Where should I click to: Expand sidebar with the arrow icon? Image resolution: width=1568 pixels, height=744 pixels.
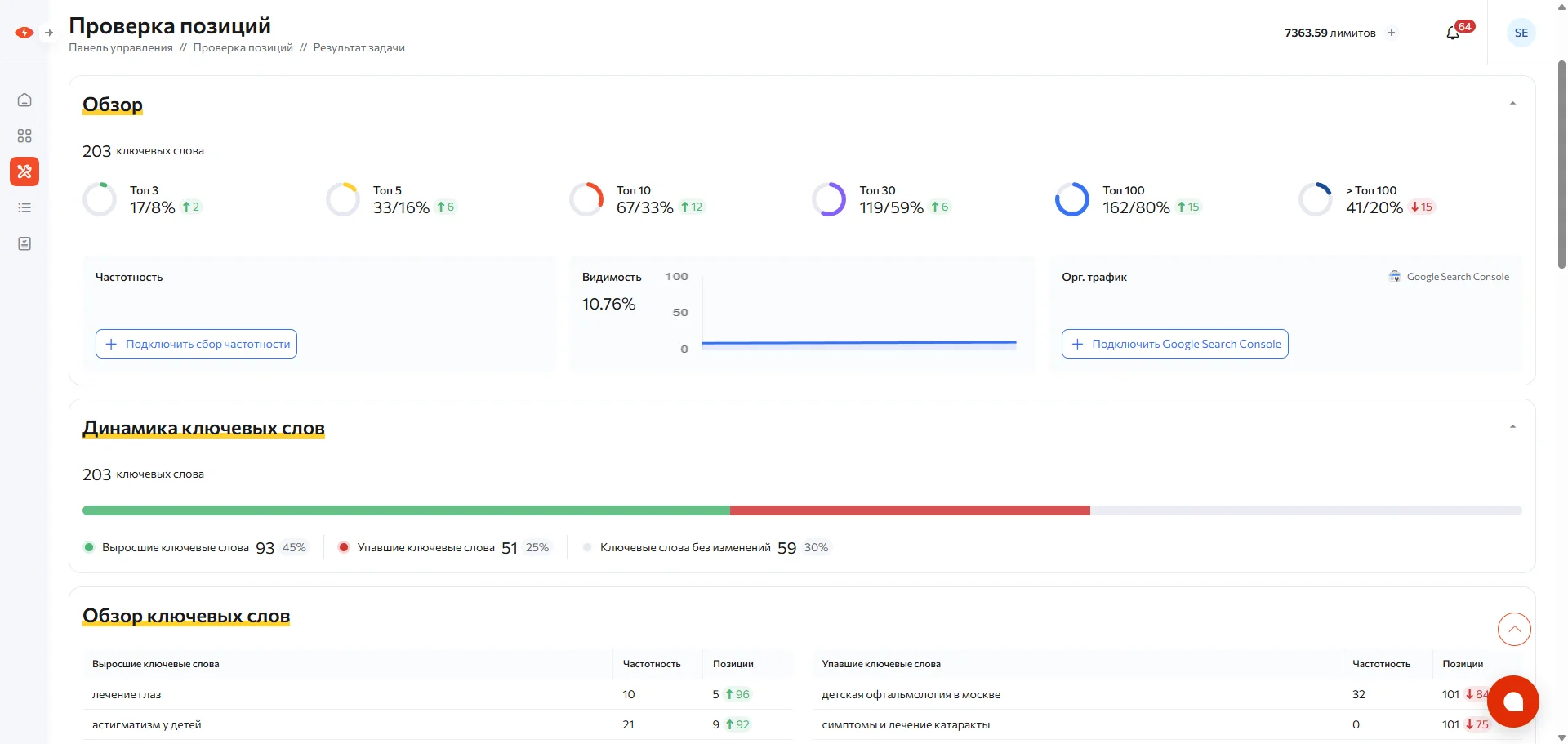tap(49, 33)
